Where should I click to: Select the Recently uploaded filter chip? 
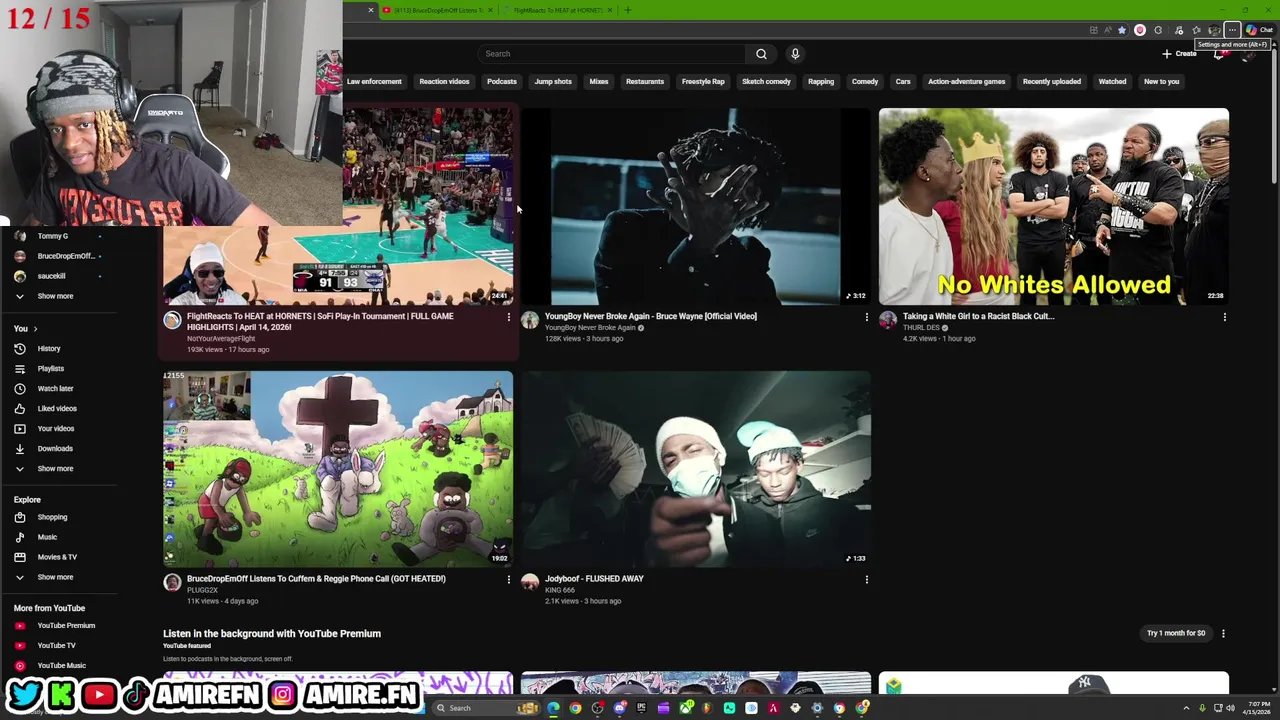tap(1052, 82)
